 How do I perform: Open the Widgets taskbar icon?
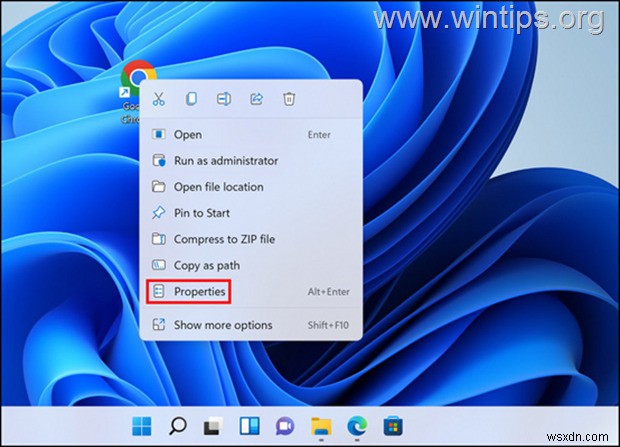[x=250, y=426]
